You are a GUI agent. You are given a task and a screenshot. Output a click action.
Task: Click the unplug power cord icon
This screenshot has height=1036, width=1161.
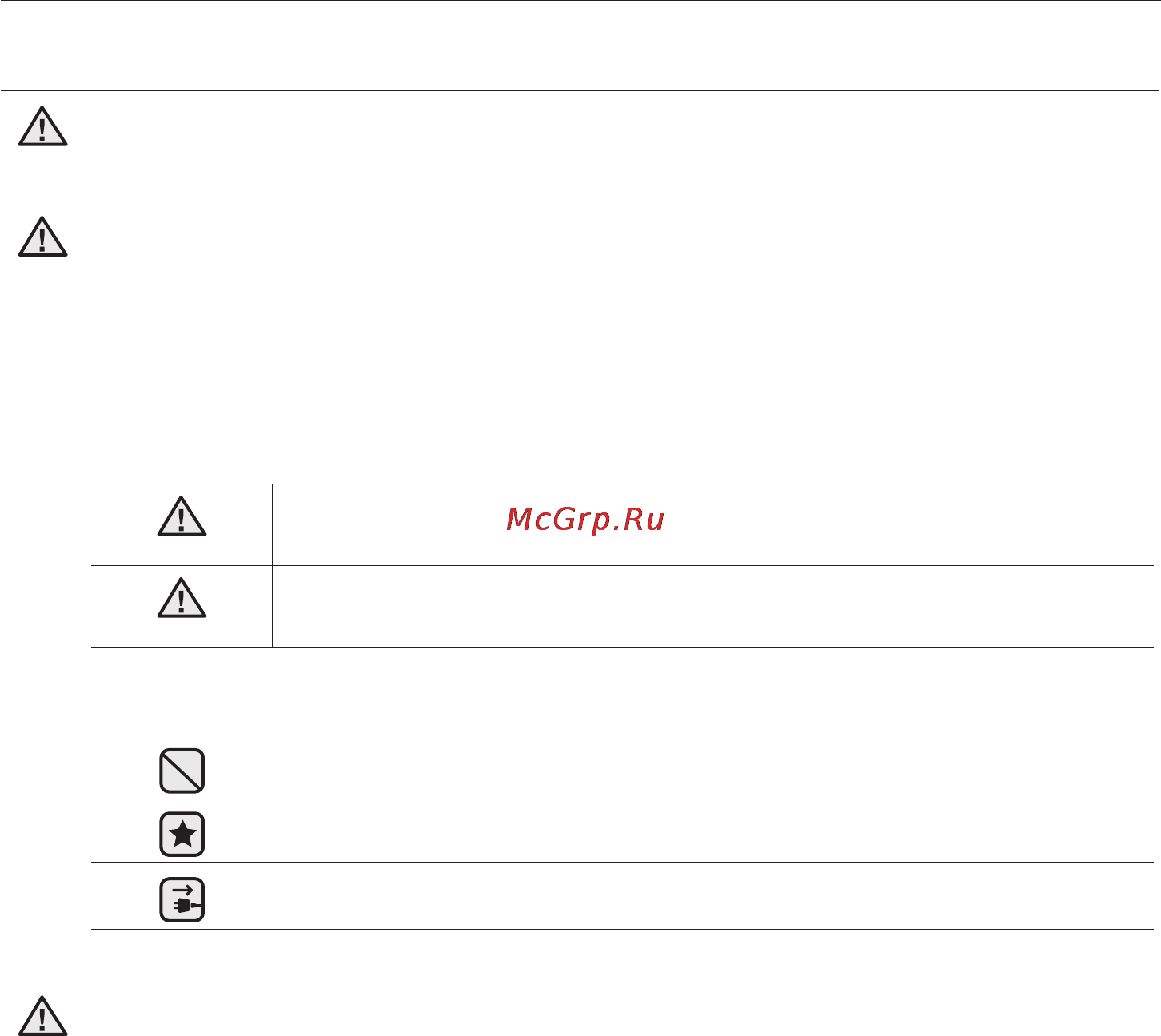[x=182, y=900]
